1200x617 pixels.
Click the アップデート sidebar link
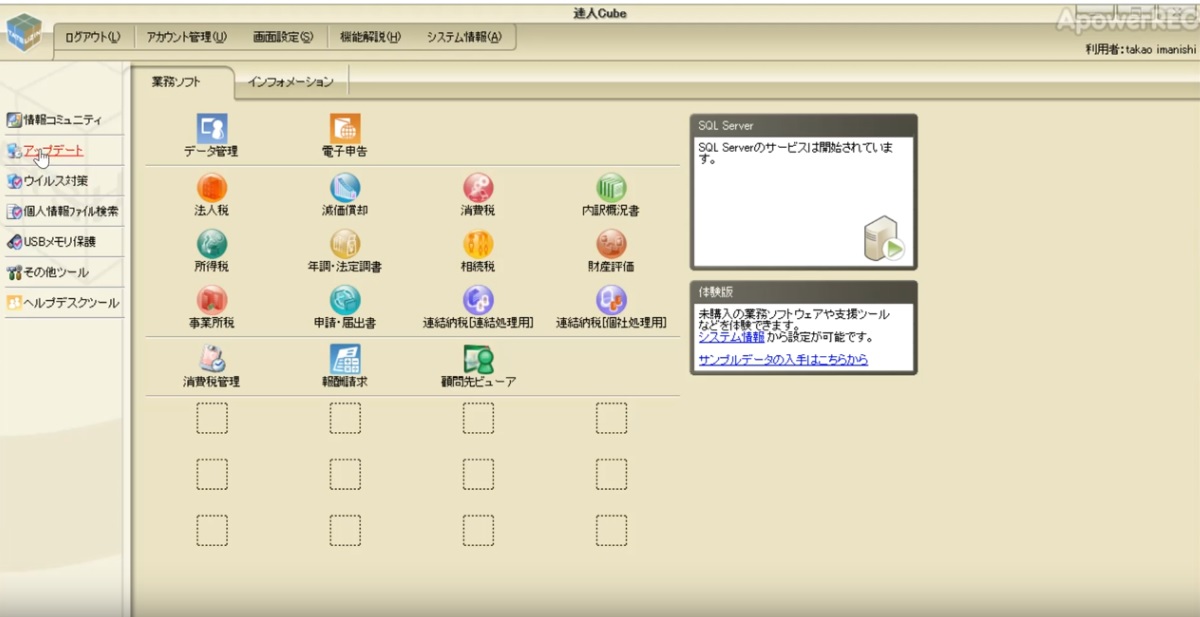(x=45, y=151)
